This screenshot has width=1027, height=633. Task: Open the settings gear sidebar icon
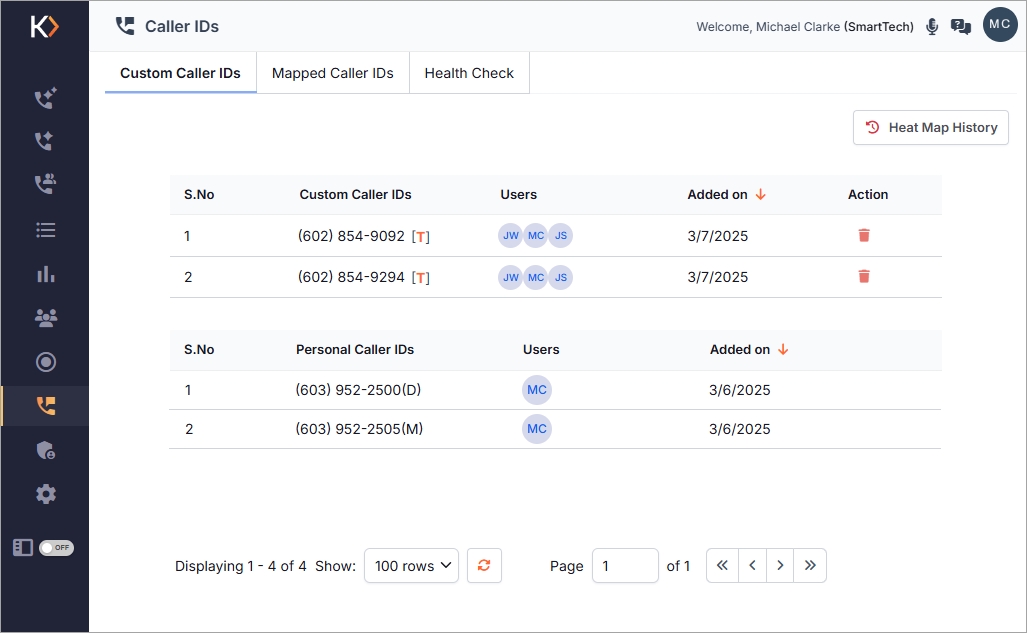[46, 494]
